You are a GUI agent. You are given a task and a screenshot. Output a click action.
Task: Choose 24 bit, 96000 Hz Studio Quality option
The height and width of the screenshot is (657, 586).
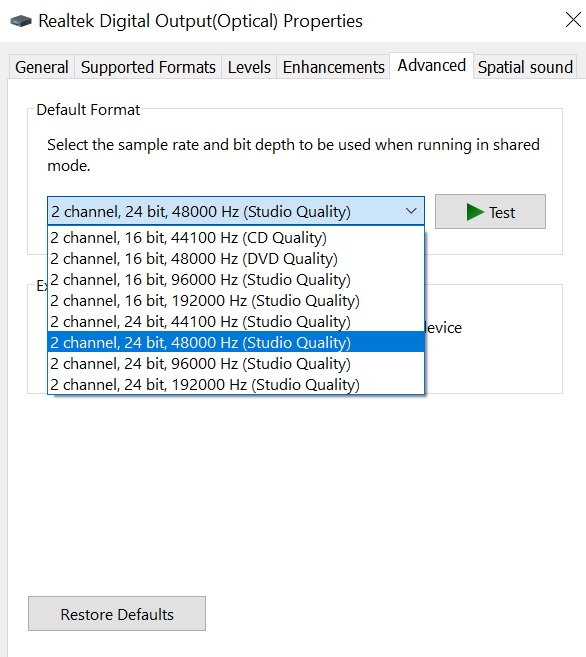pos(236,363)
